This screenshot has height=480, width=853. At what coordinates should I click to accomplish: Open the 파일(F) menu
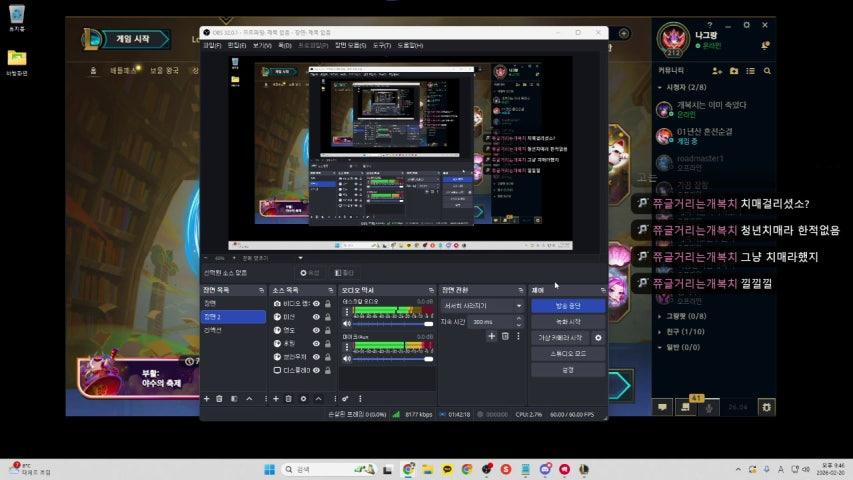211,45
